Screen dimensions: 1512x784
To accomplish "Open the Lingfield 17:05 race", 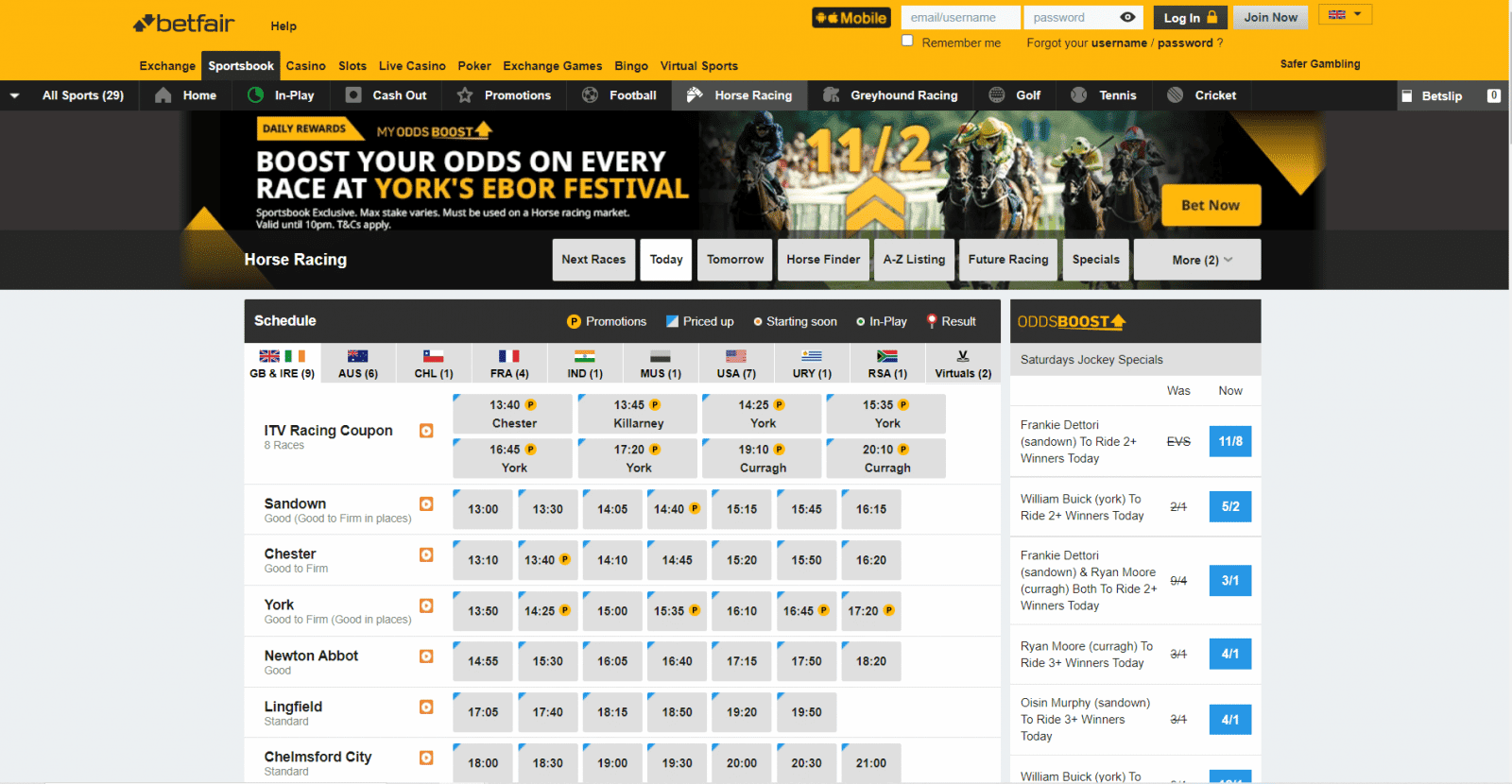I will point(483,712).
